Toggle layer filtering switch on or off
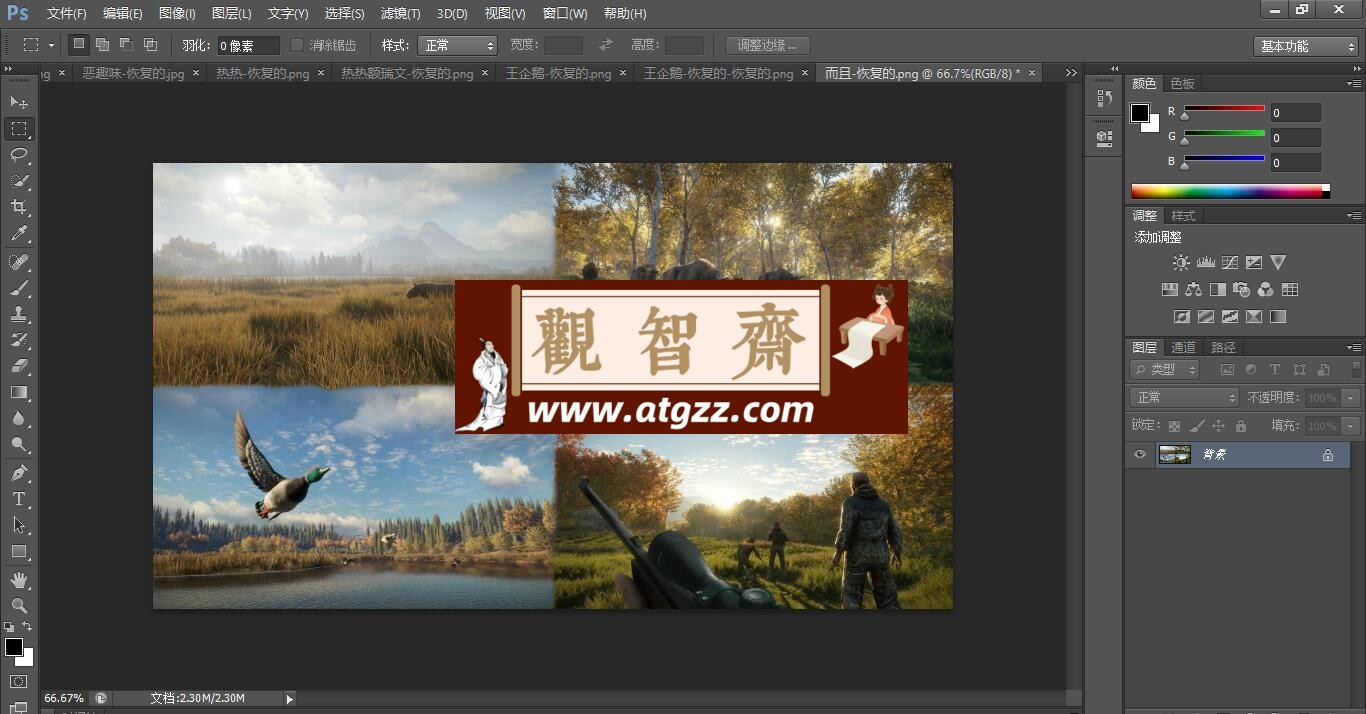The height and width of the screenshot is (714, 1366). pos(1356,369)
